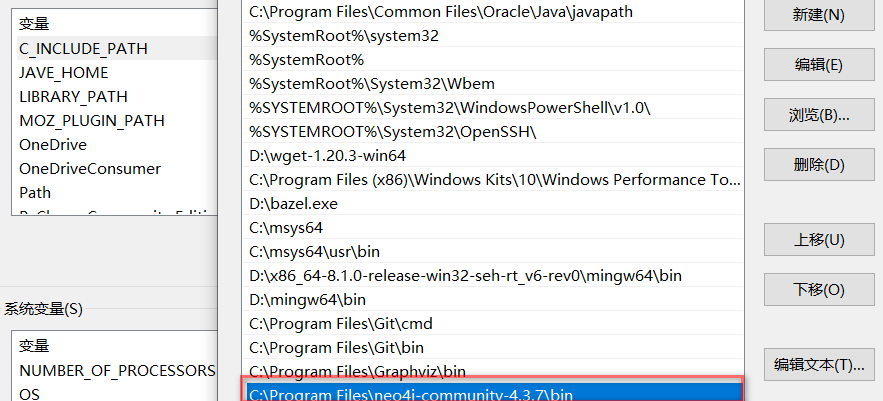883x401 pixels.
Task: Select the x86_64-8.1.0-release mingw64\bin entry
Action: pos(493,275)
